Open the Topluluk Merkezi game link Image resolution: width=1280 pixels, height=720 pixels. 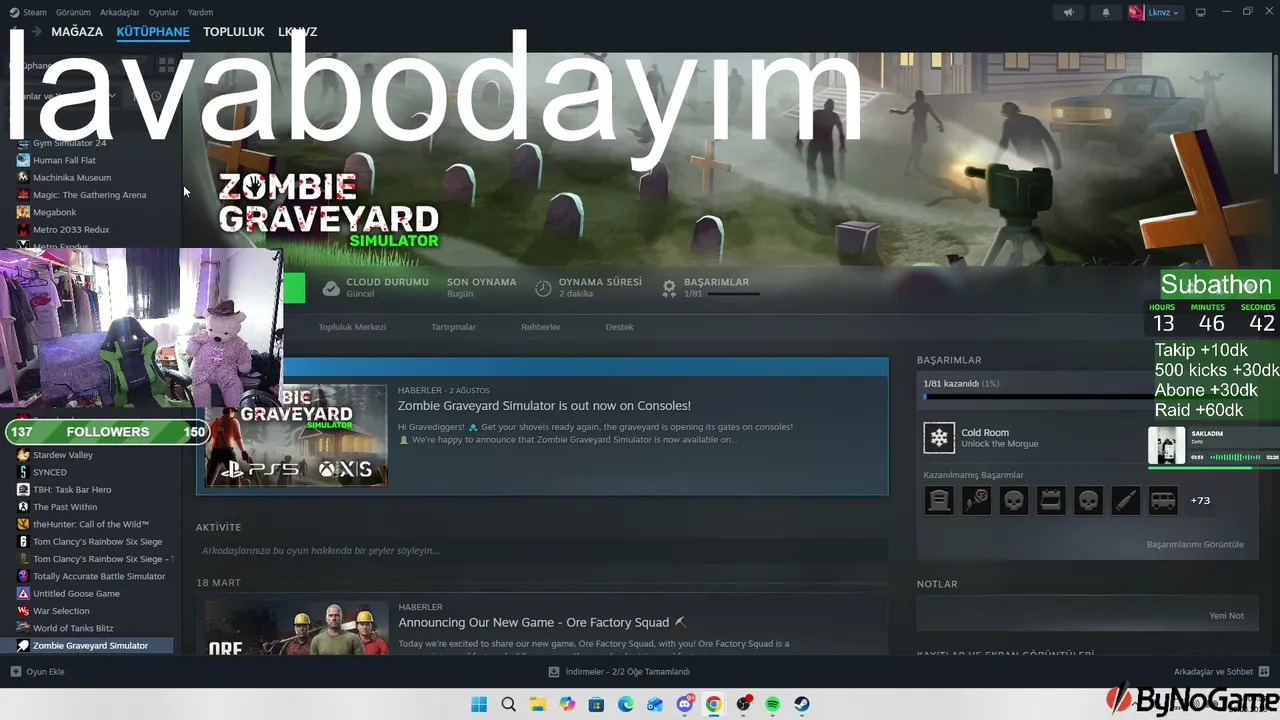coord(352,327)
